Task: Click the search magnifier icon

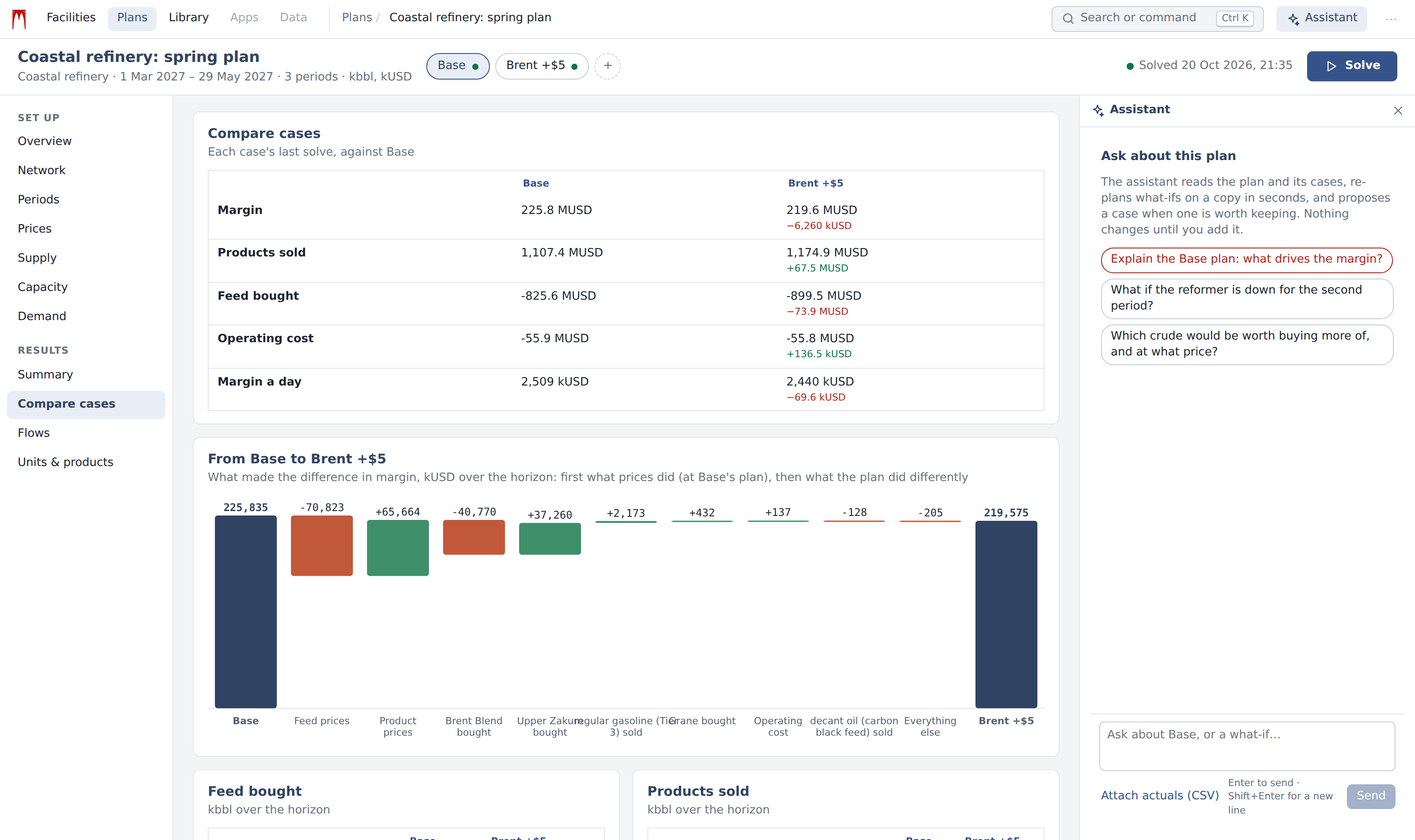Action: tap(1067, 19)
